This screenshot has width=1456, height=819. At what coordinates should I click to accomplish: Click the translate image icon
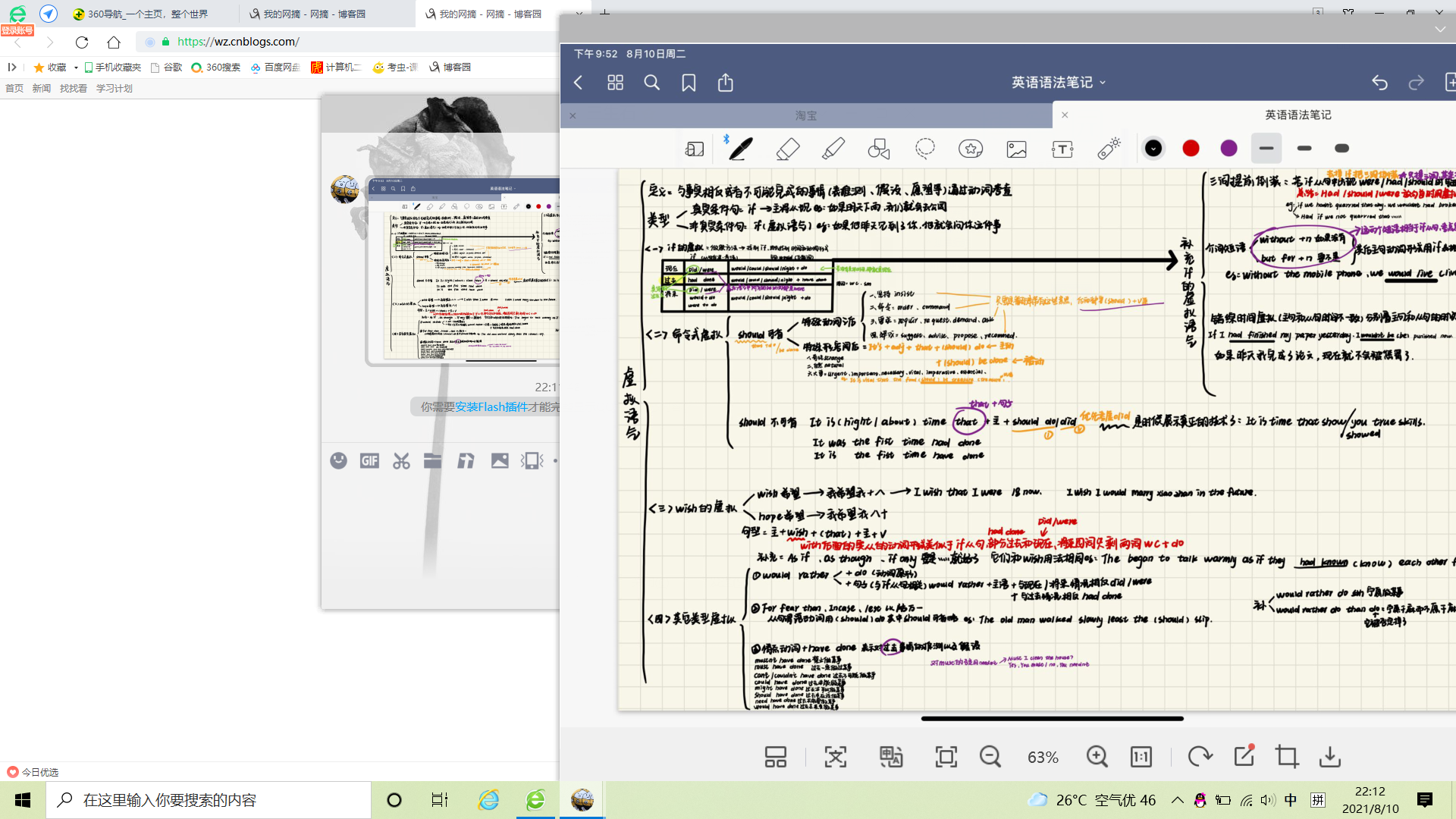(890, 756)
